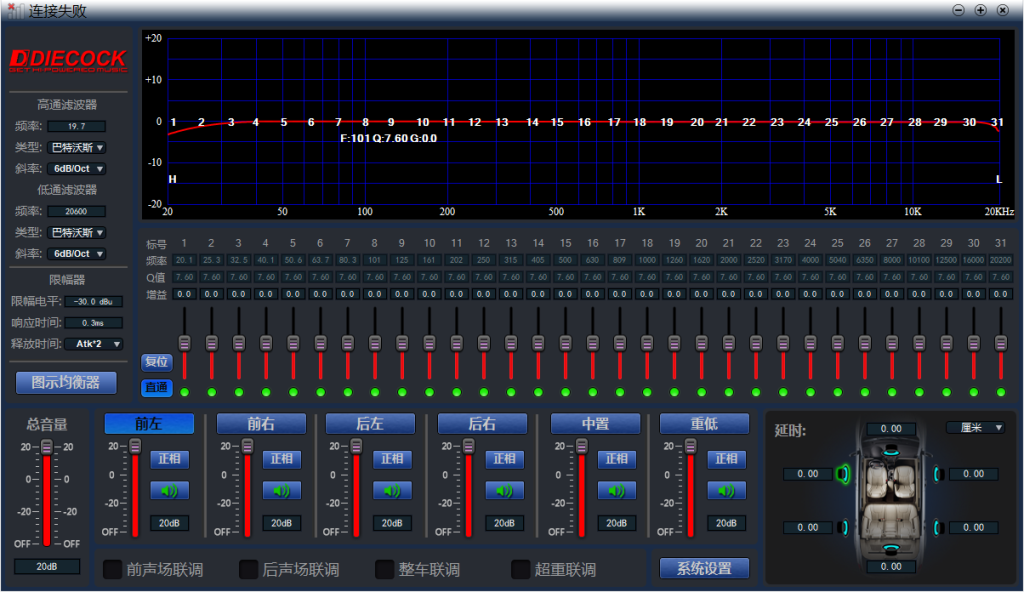Select front-right speaker in car diagram
Image resolution: width=1024 pixels, height=592 pixels.
pos(937,474)
